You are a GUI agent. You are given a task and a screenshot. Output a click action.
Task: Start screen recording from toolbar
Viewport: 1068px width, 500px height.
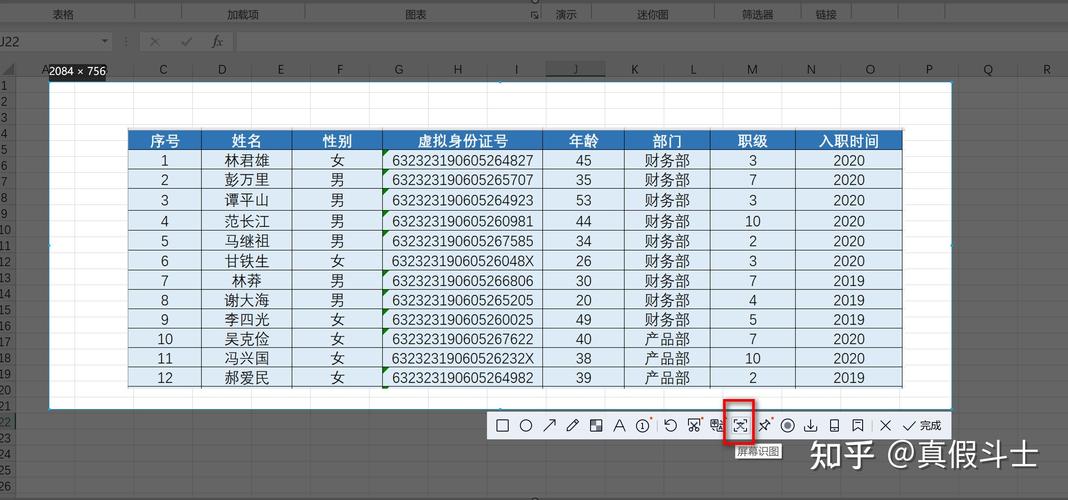pyautogui.click(x=787, y=426)
